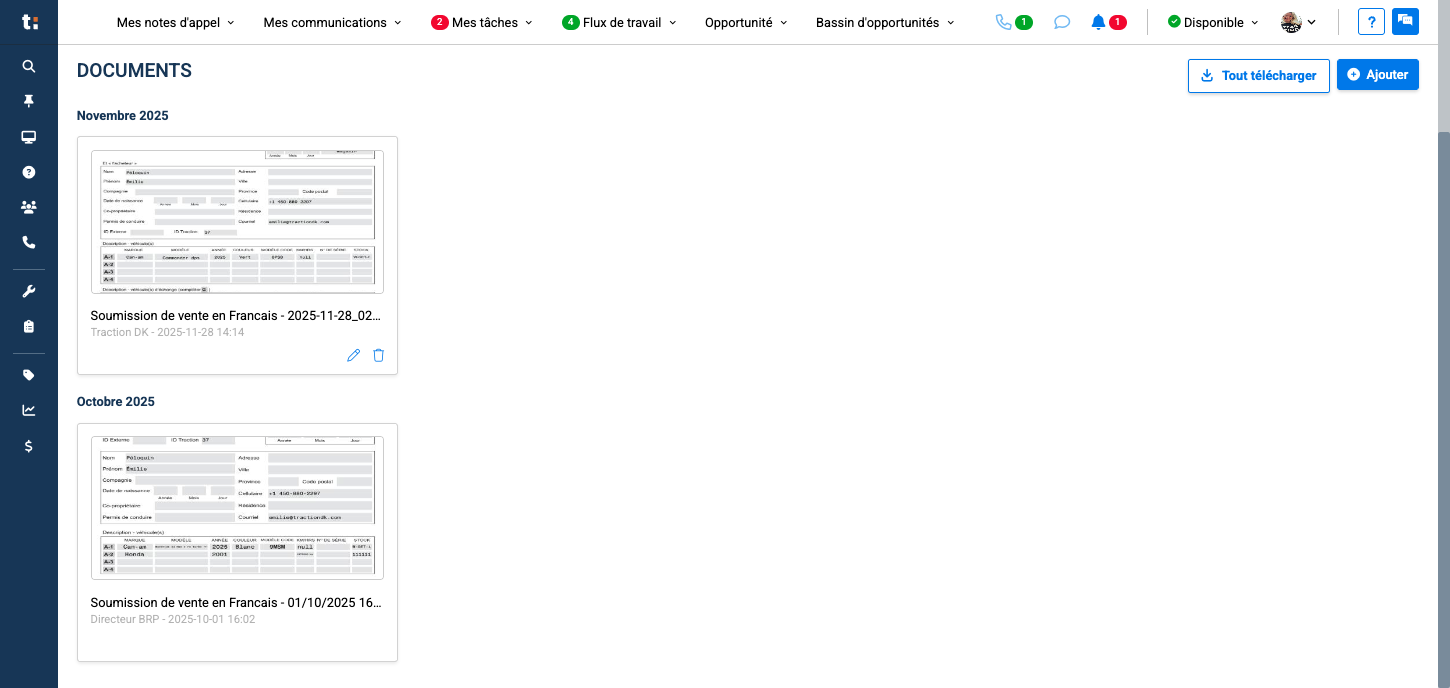
Task: Click the Ajouter button
Action: [x=1377, y=74]
